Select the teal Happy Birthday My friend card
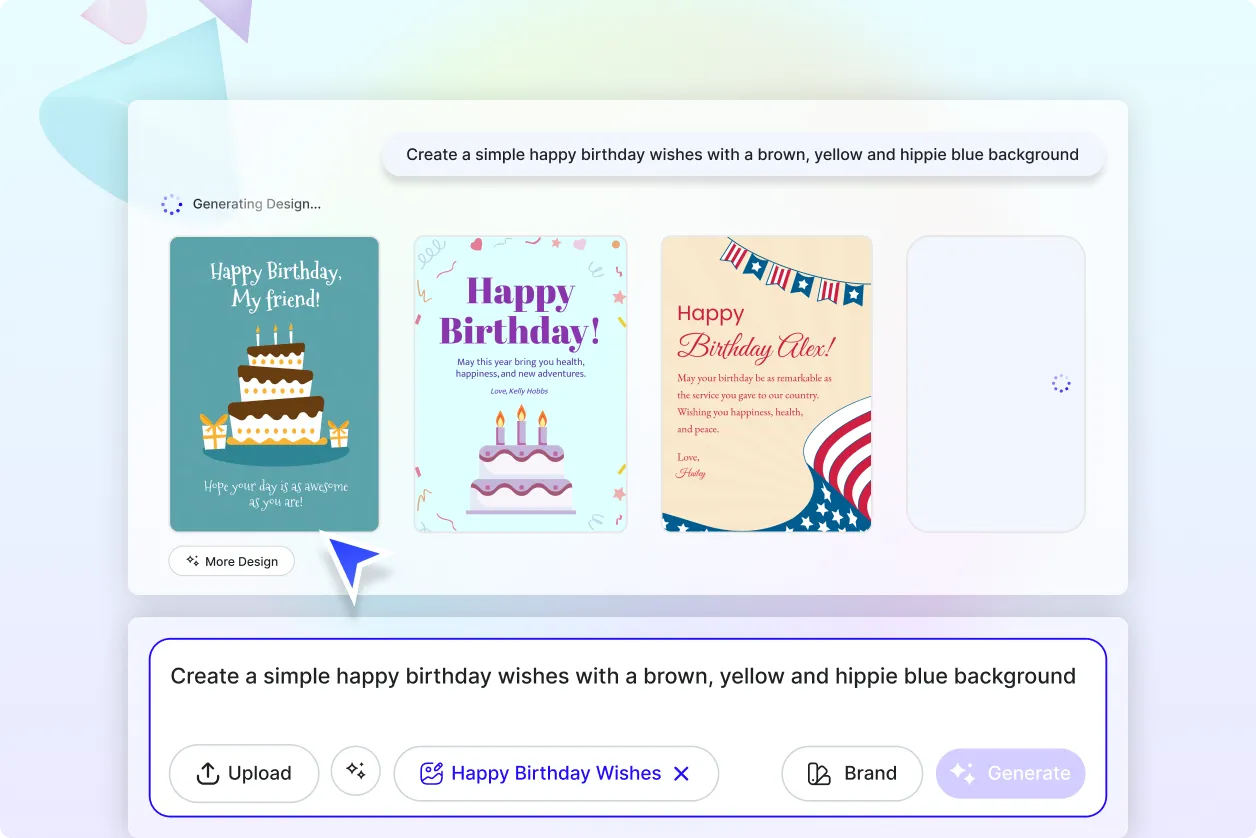1256x838 pixels. 274,383
